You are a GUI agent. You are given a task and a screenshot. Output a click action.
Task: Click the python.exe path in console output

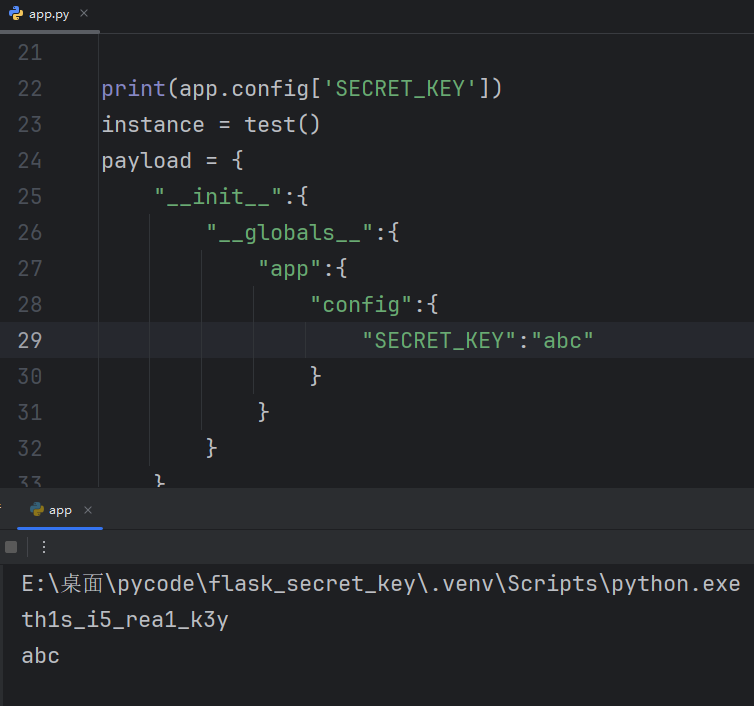(380, 584)
